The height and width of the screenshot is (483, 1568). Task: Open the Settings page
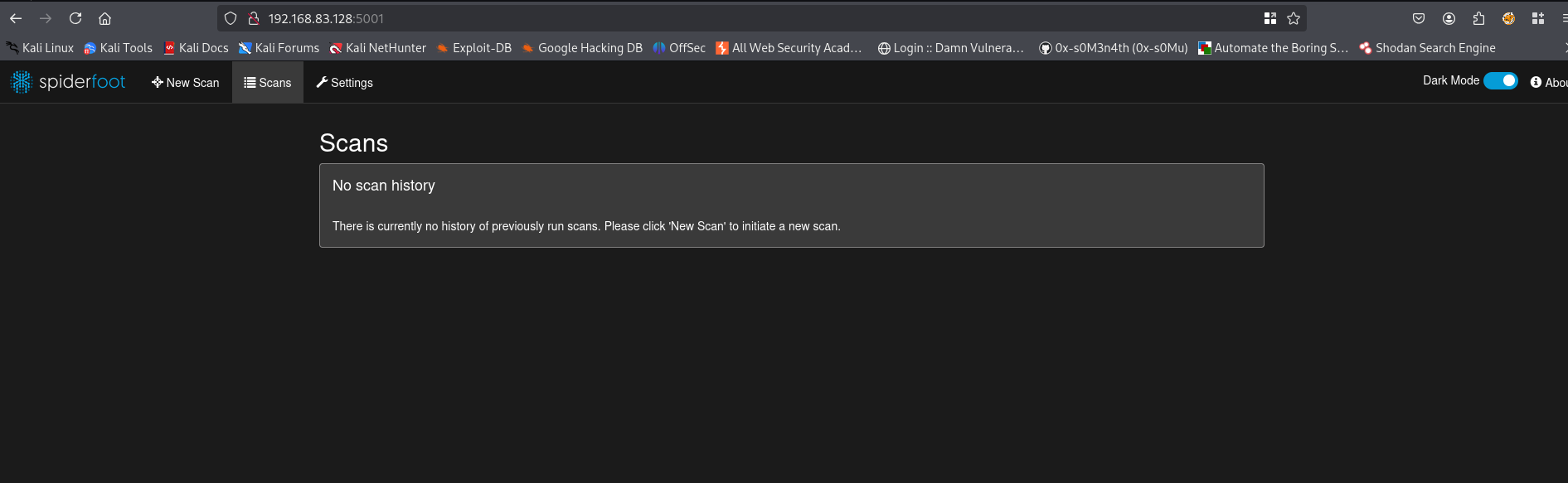tap(344, 83)
